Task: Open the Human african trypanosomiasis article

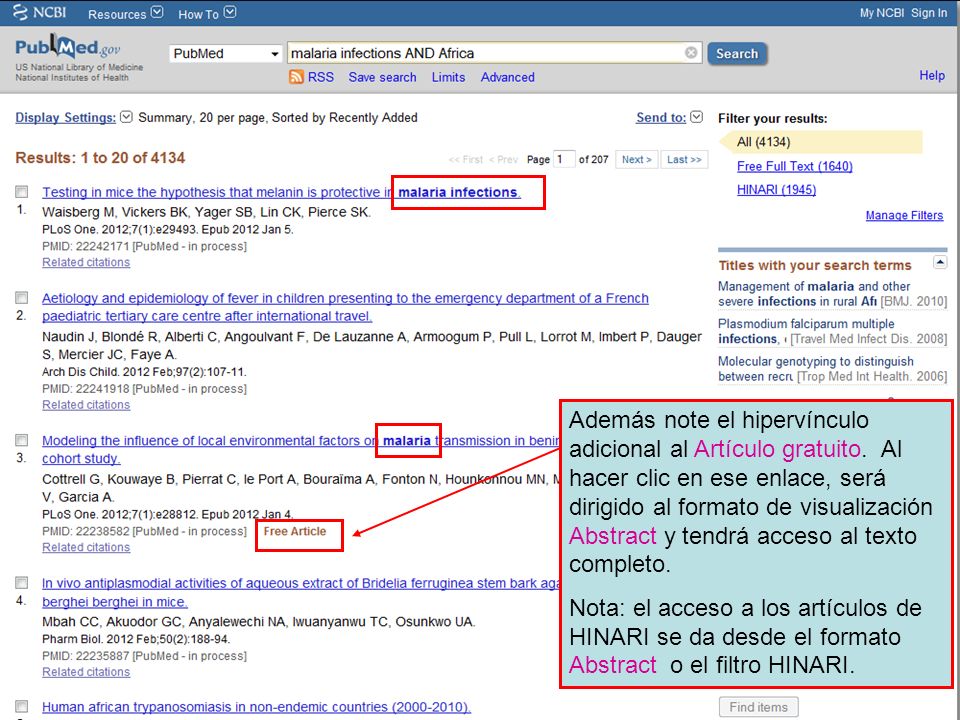Action: click(256, 707)
